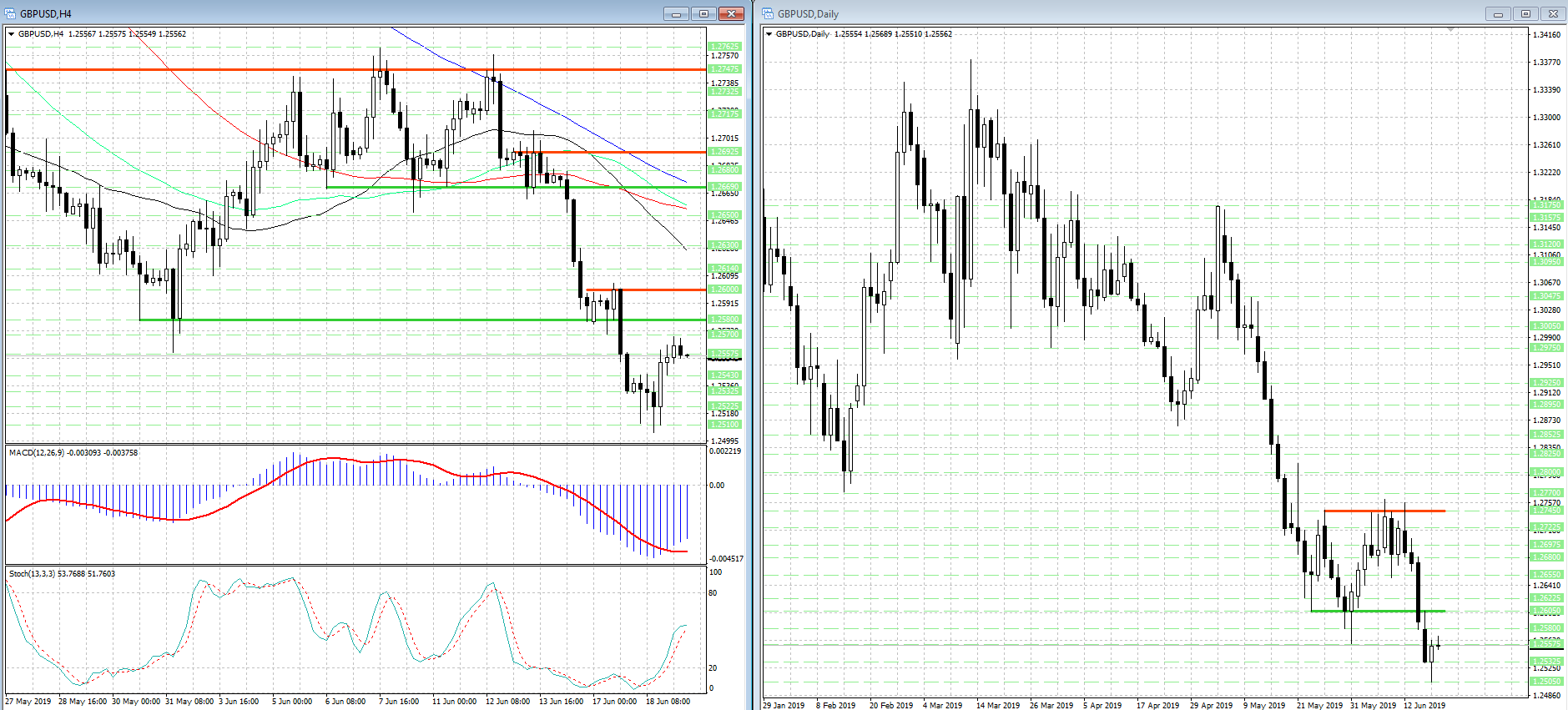Activate the GBPUSD,Daily title bar
The width and height of the screenshot is (1568, 710).
click(1127, 13)
